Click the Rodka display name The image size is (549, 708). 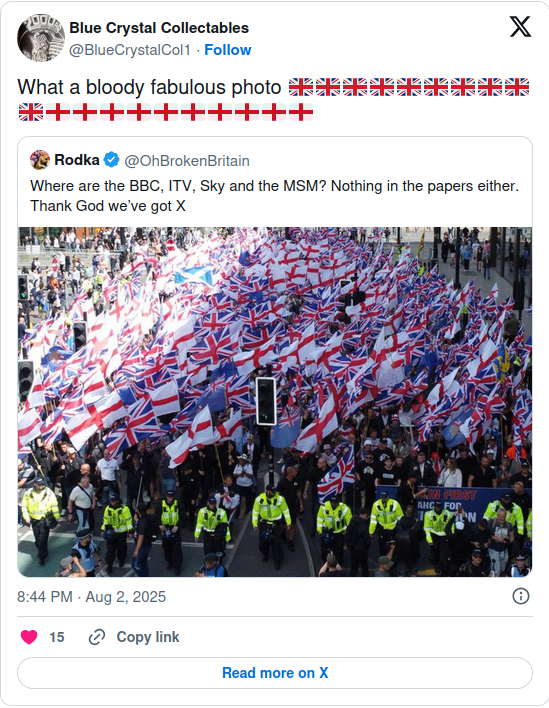(77, 160)
